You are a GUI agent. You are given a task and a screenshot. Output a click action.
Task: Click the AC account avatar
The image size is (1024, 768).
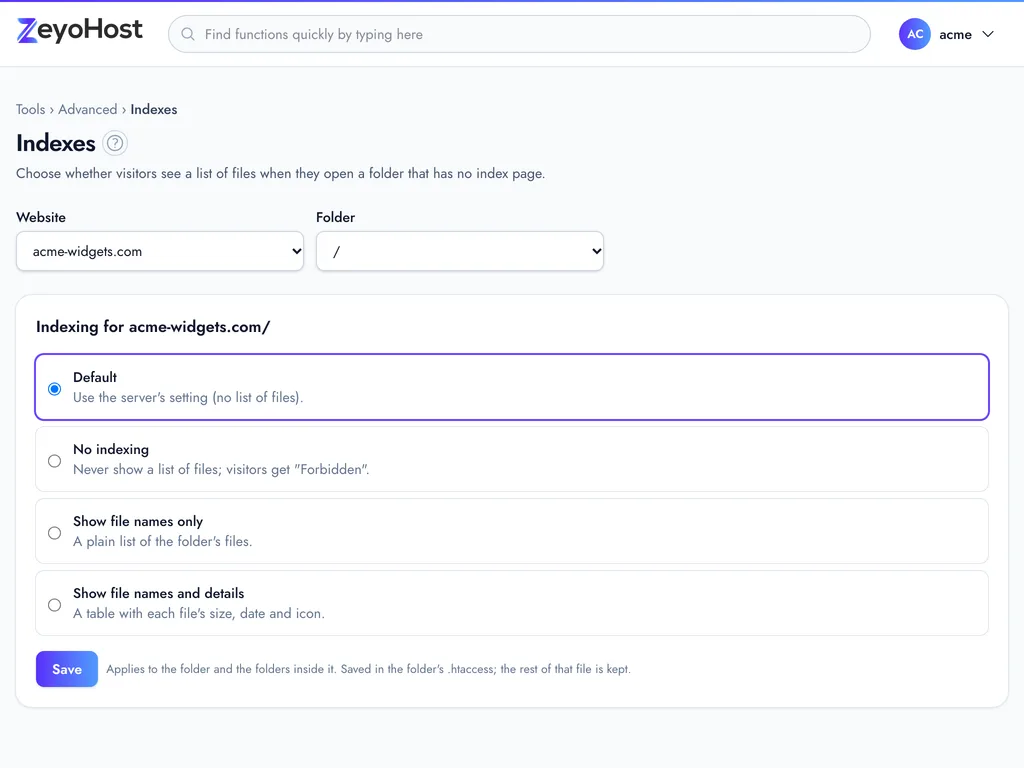click(914, 34)
